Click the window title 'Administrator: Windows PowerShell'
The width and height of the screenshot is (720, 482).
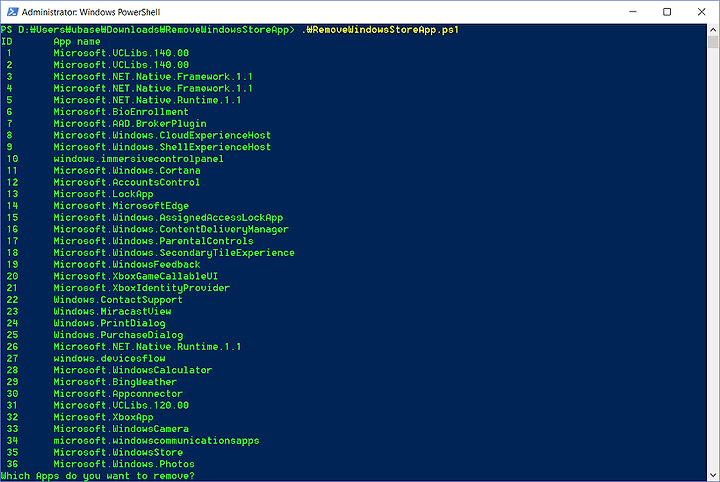pyautogui.click(x=91, y=12)
